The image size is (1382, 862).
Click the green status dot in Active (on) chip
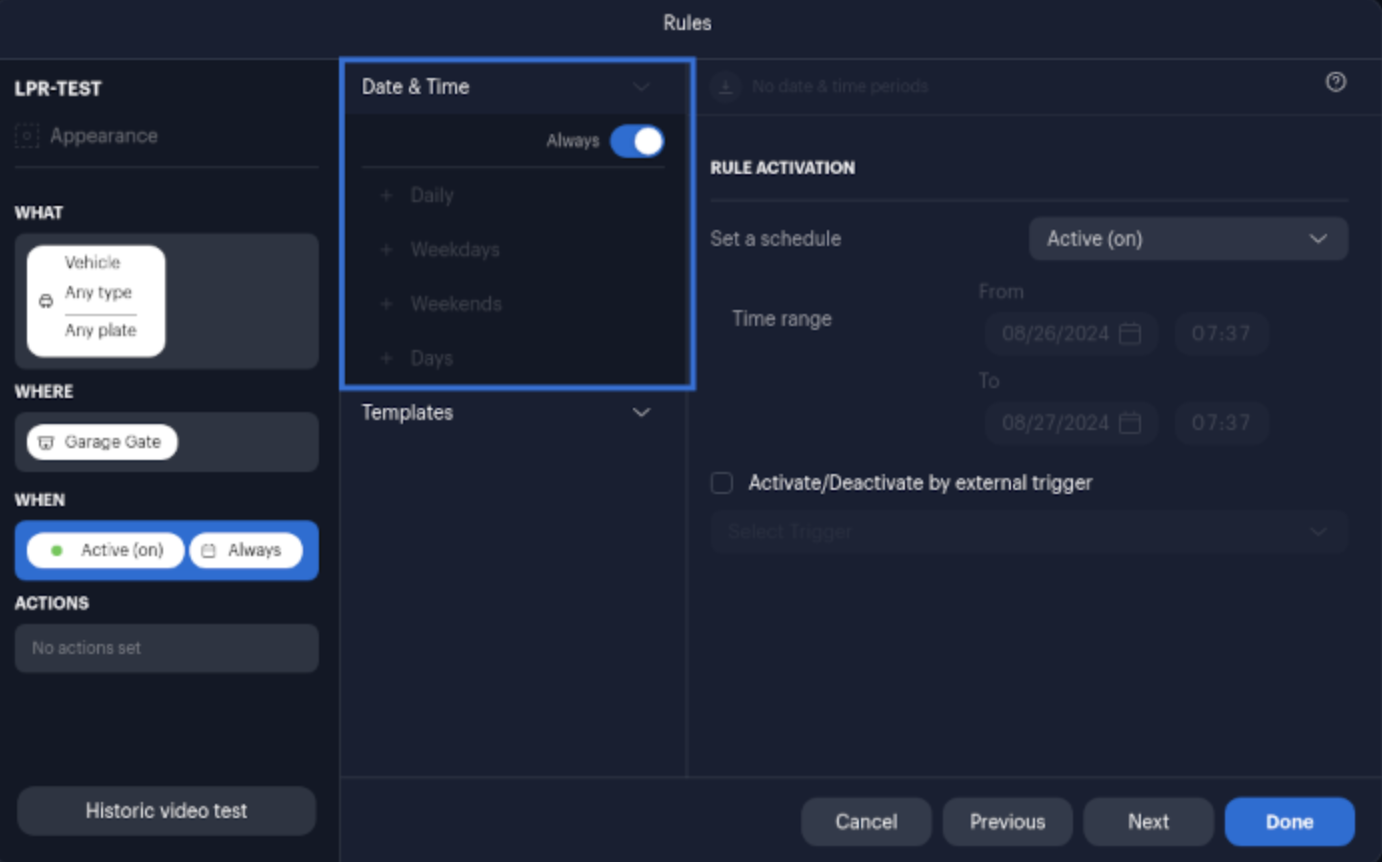click(x=57, y=550)
